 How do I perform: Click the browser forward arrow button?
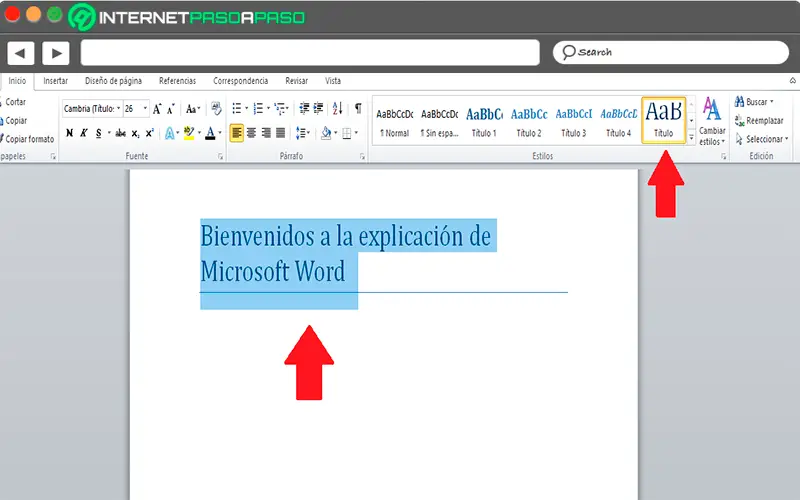click(55, 53)
